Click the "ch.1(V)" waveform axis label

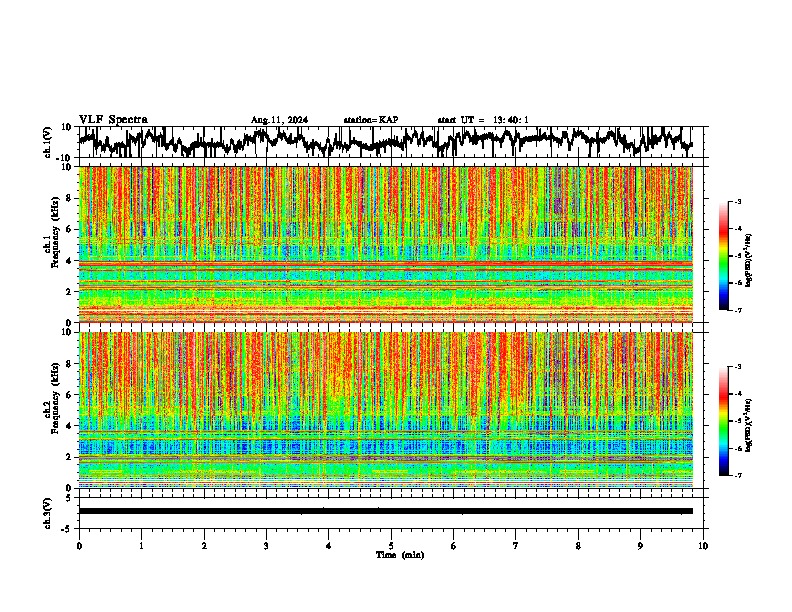pyautogui.click(x=48, y=142)
